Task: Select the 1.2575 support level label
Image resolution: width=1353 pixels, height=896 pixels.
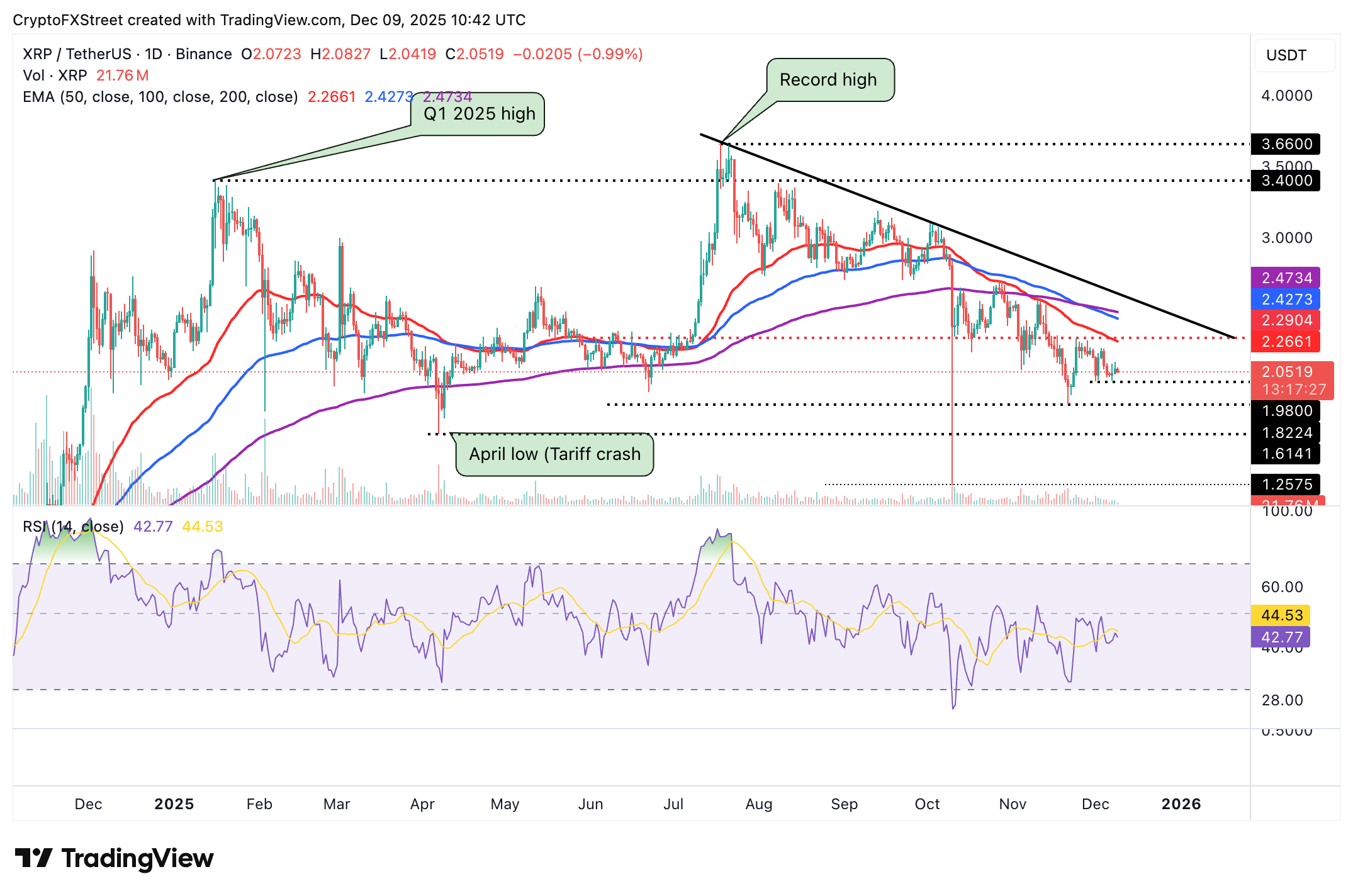Action: (1286, 484)
